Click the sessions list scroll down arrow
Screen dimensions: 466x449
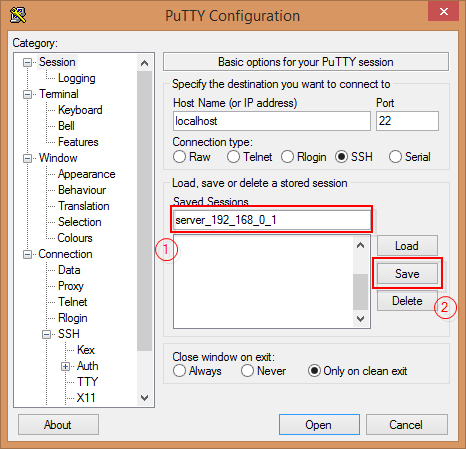pos(360,318)
